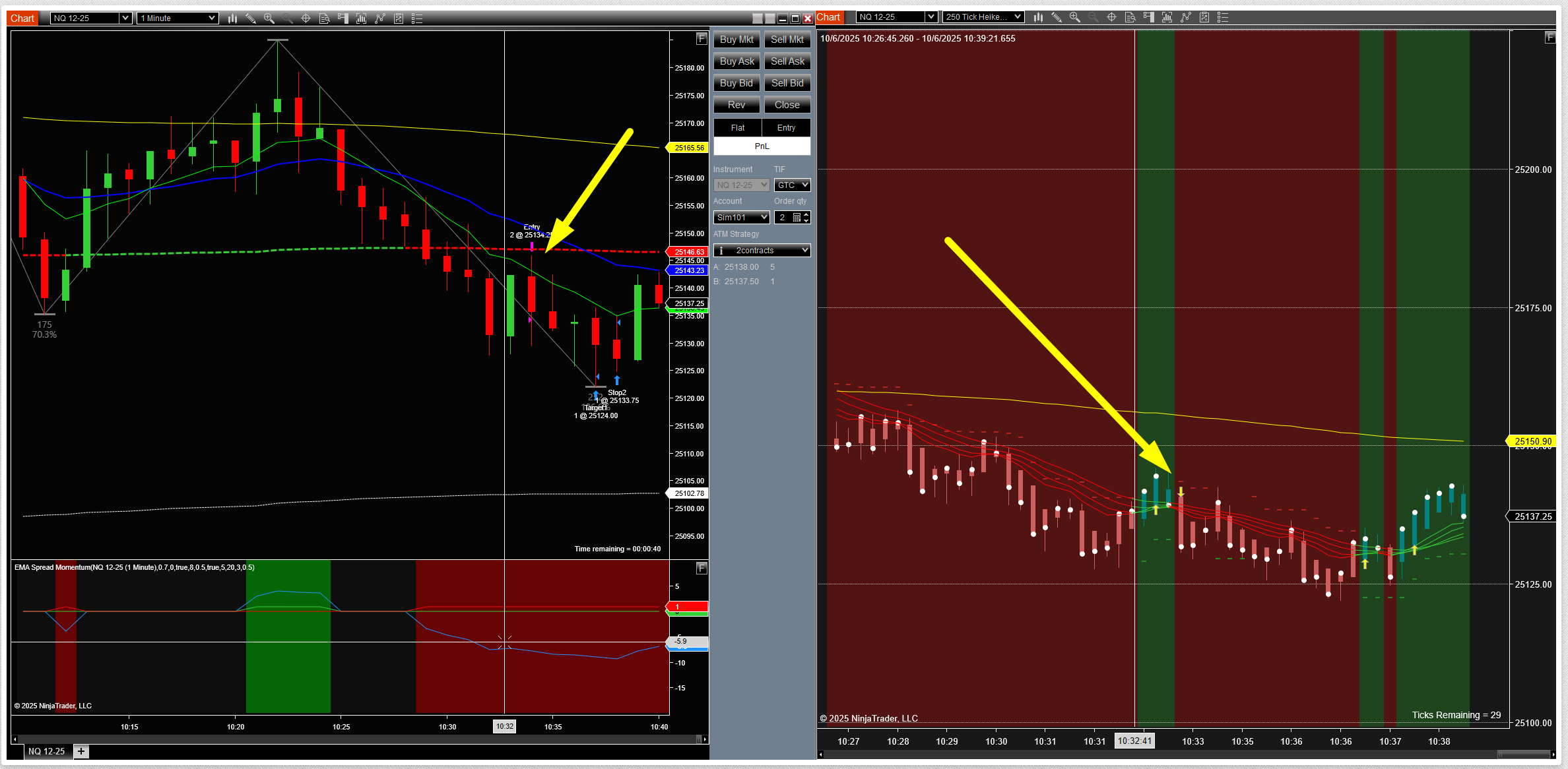1568x769 pixels.
Task: Open Data Box icon on left chart toolbar
Action: 324,18
